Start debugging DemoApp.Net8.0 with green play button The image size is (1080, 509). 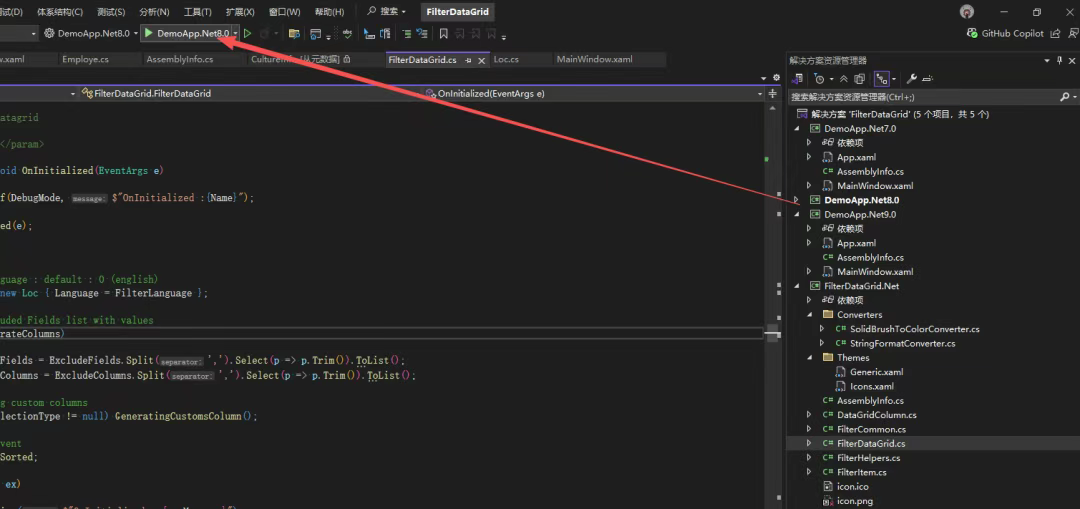pyautogui.click(x=186, y=33)
